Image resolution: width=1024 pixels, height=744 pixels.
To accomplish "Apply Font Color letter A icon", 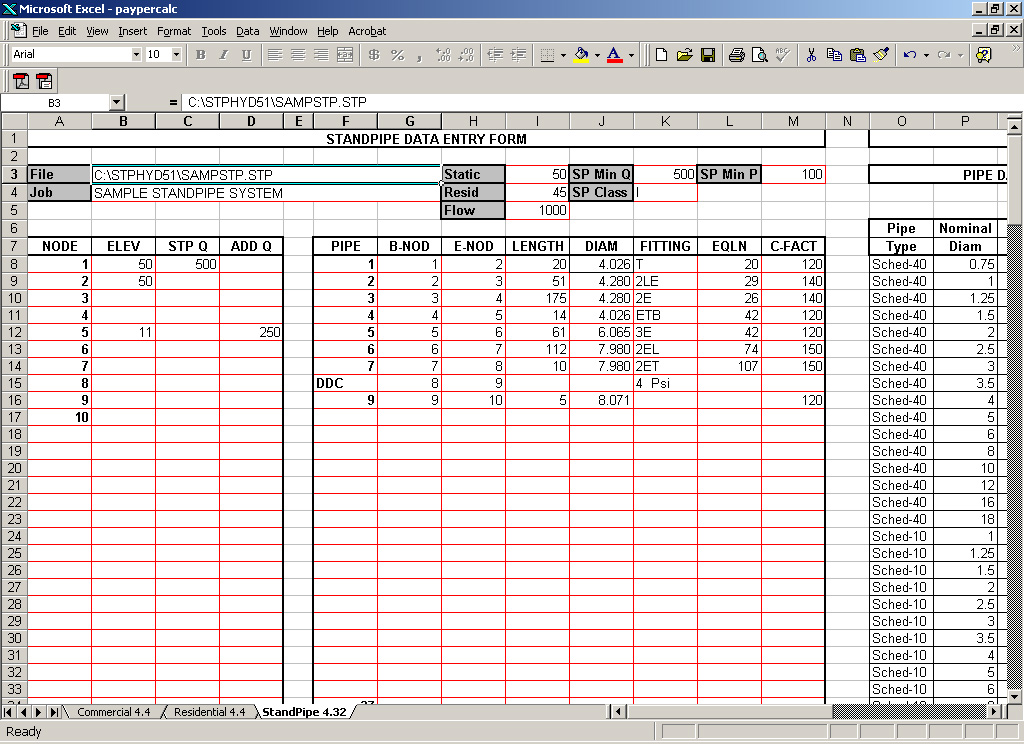I will 615,55.
